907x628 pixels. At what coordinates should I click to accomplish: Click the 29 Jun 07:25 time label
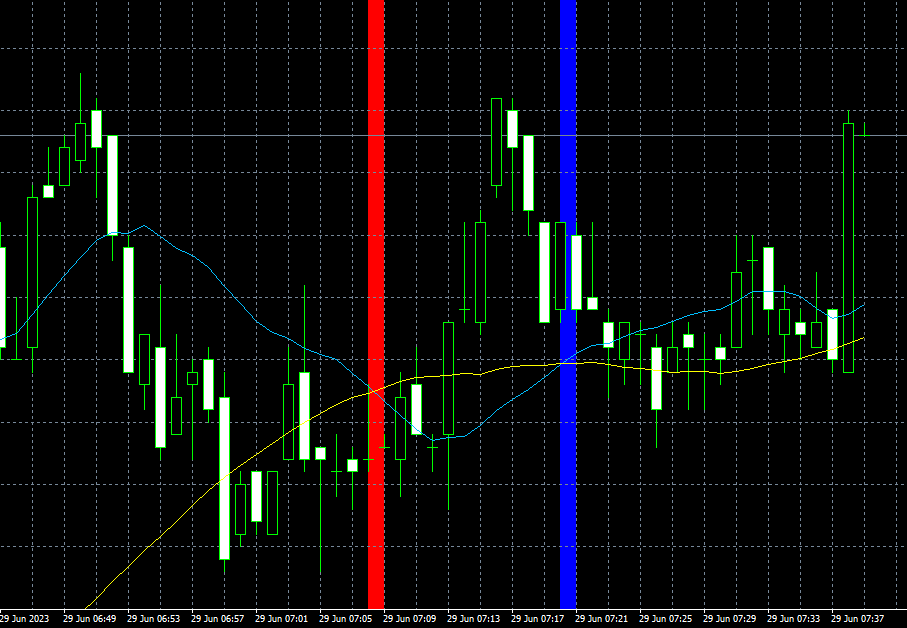(668, 619)
